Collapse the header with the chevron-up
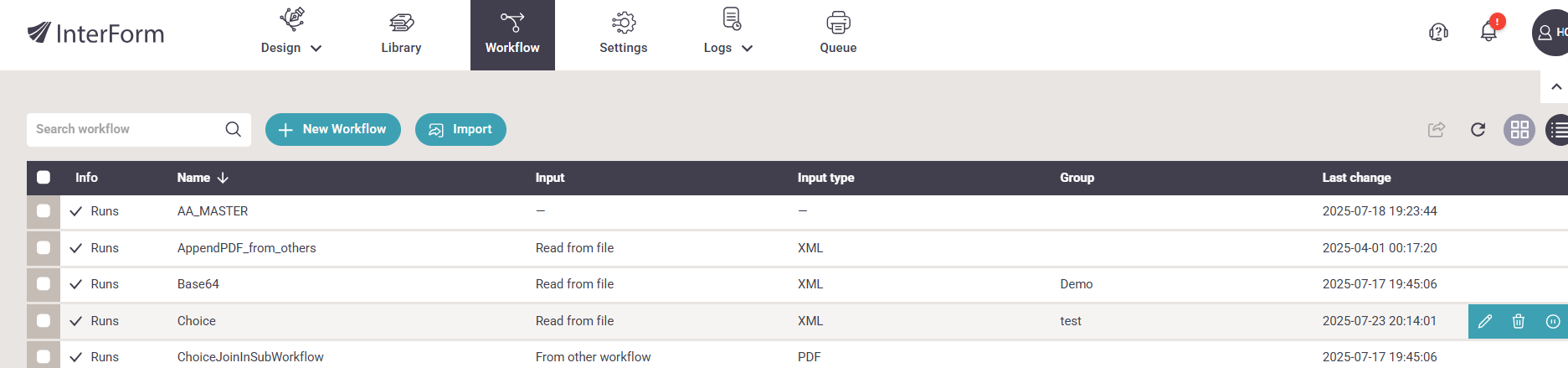 coord(1555,86)
